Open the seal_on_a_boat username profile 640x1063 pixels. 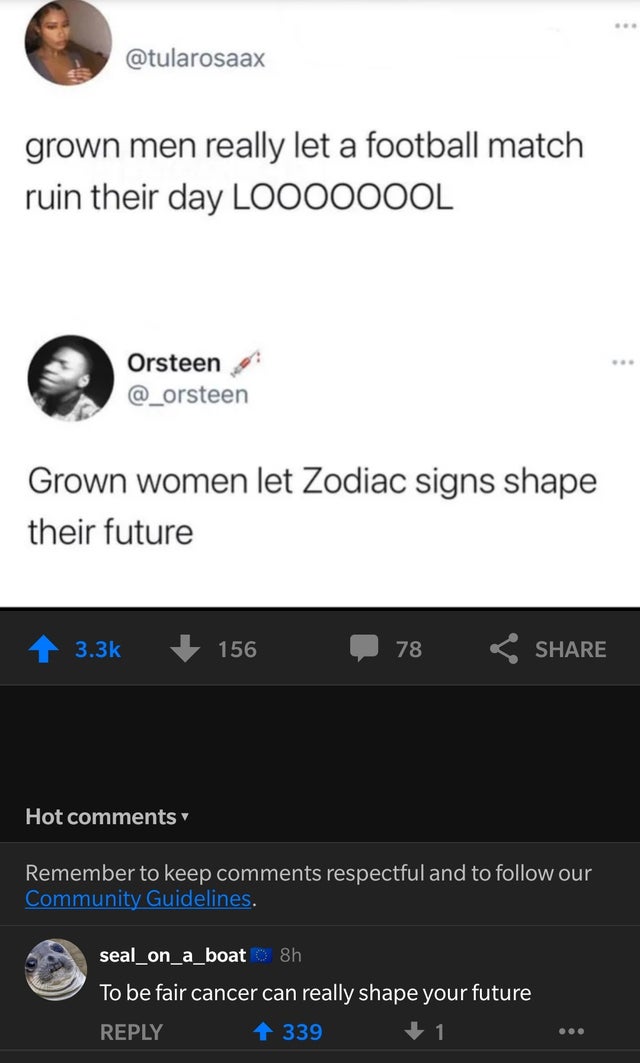click(x=172, y=955)
